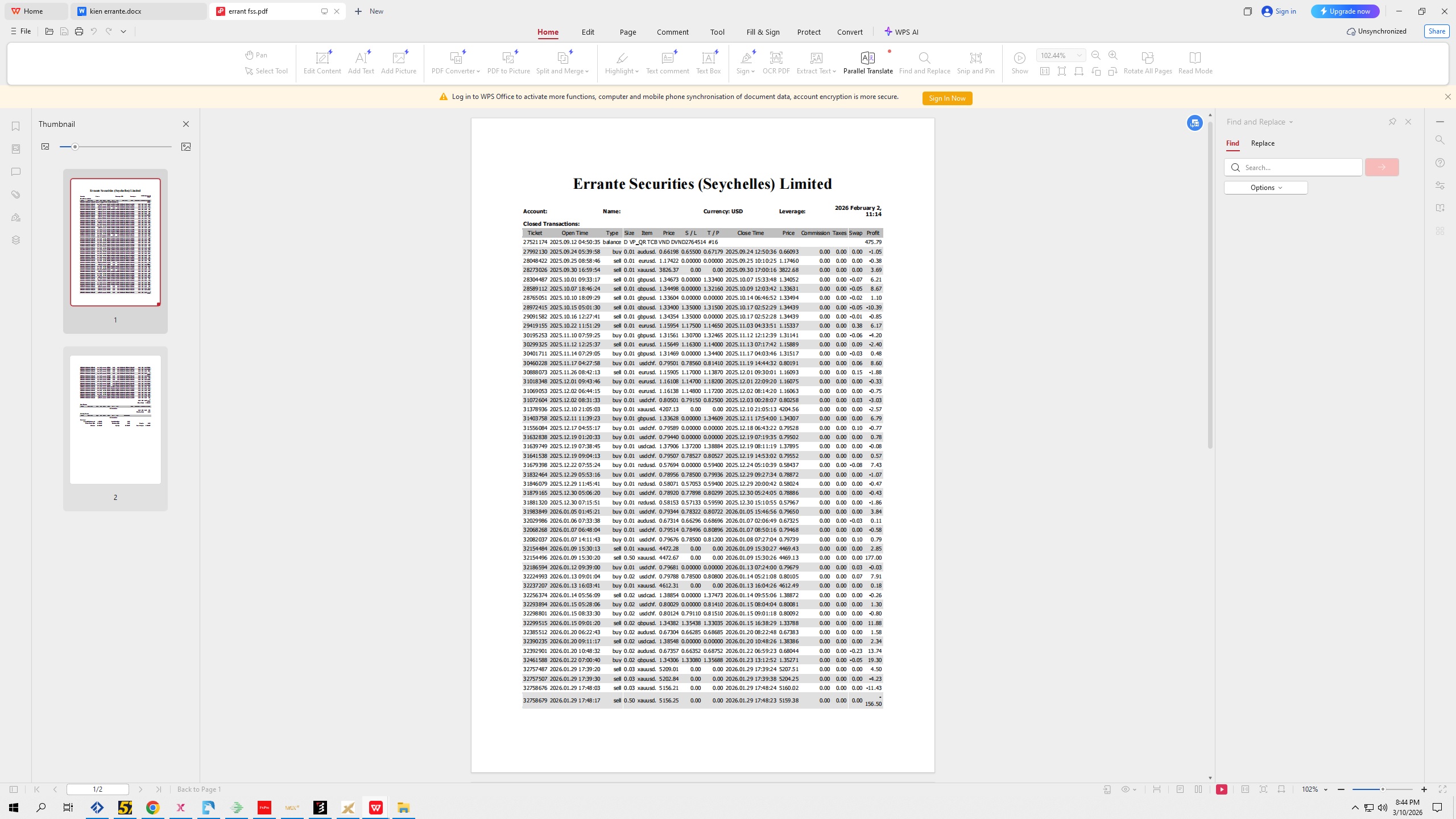Open the OCR PDF tool
Screen dimensions: 1456x819
pyautogui.click(x=776, y=58)
